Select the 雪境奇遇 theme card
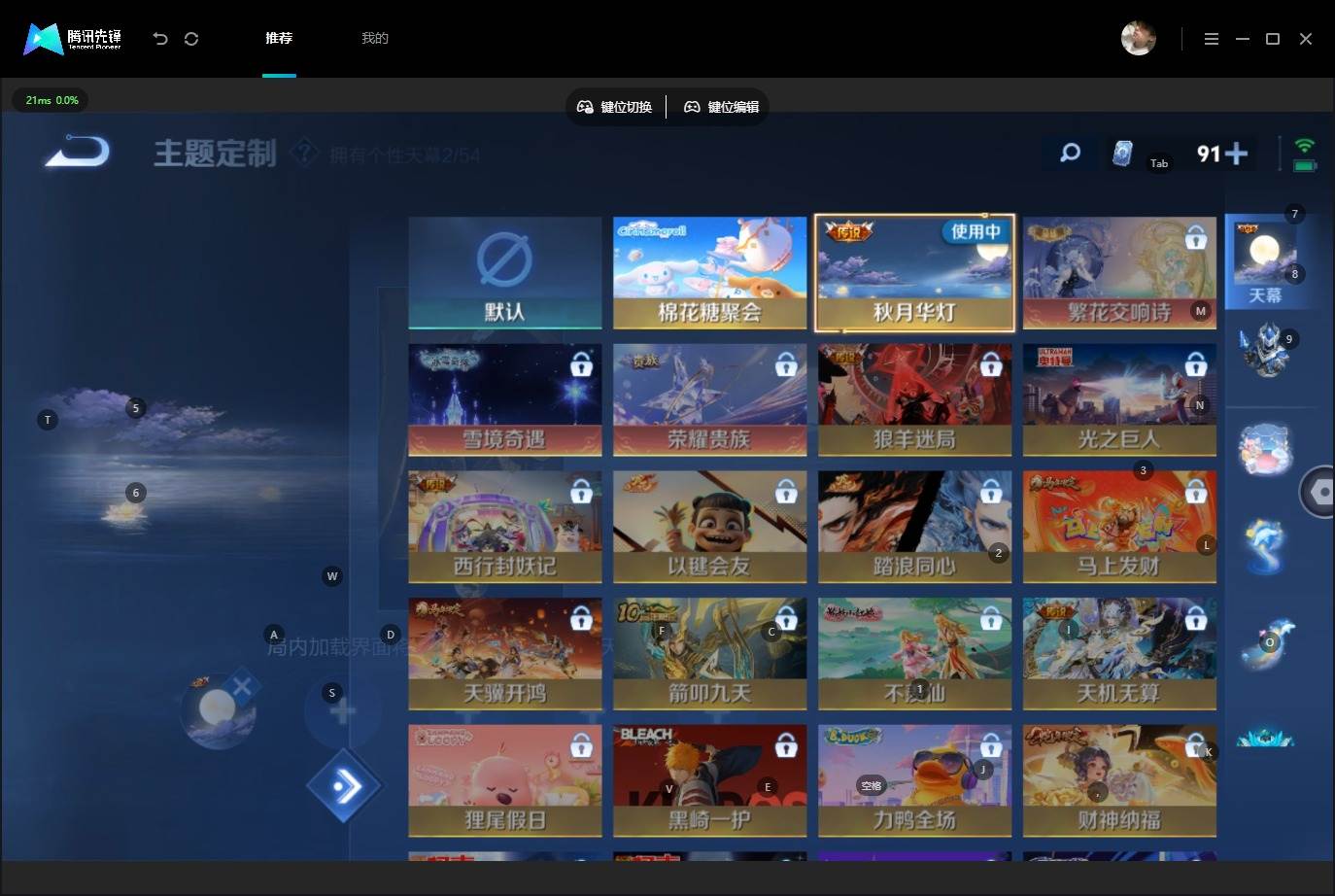This screenshot has height=896, width=1335. [505, 399]
